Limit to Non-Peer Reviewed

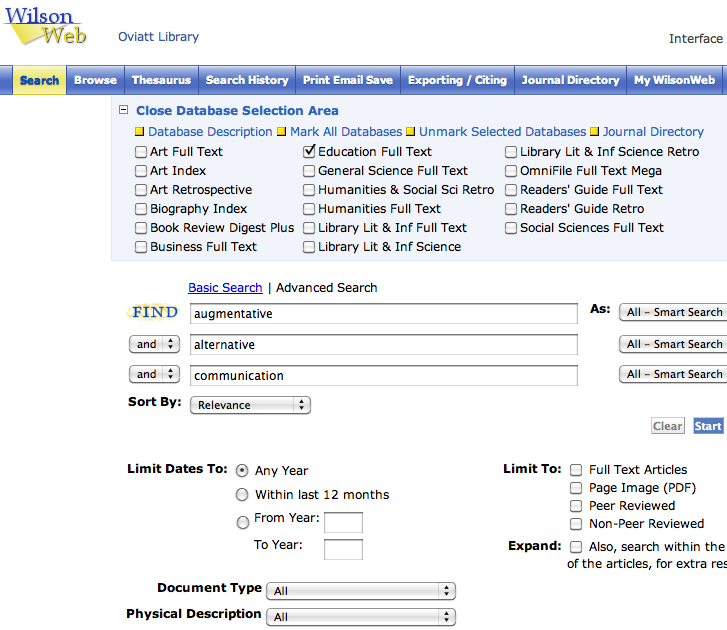coord(576,524)
